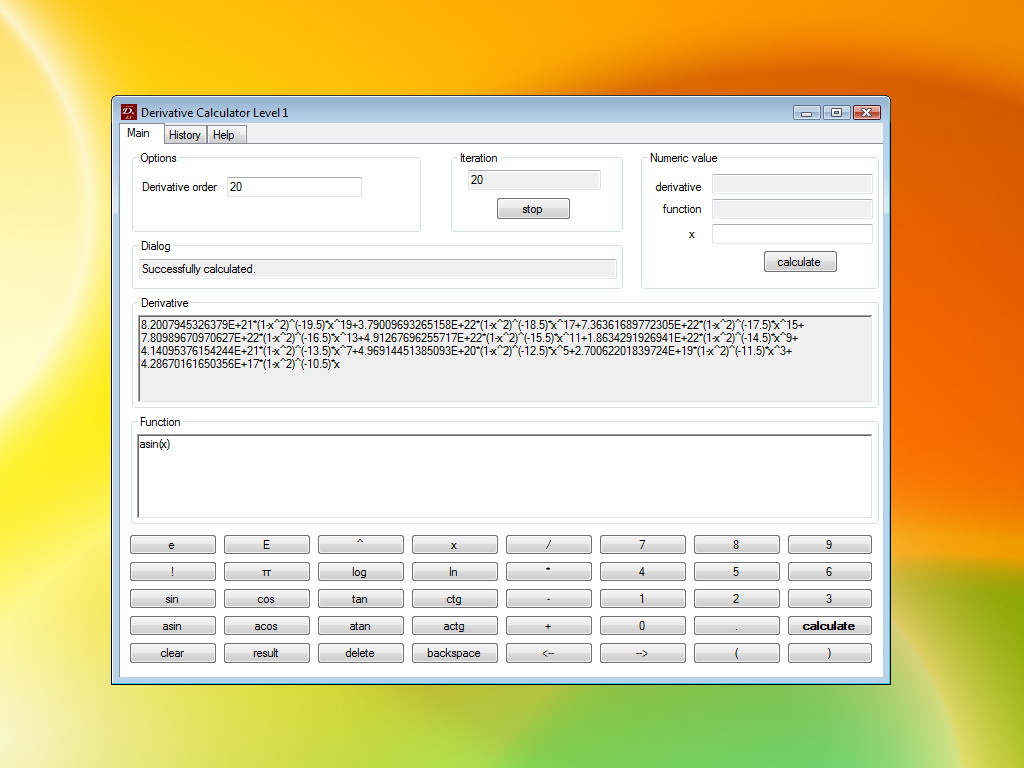
Task: Tap the digit 6 key
Action: click(829, 572)
